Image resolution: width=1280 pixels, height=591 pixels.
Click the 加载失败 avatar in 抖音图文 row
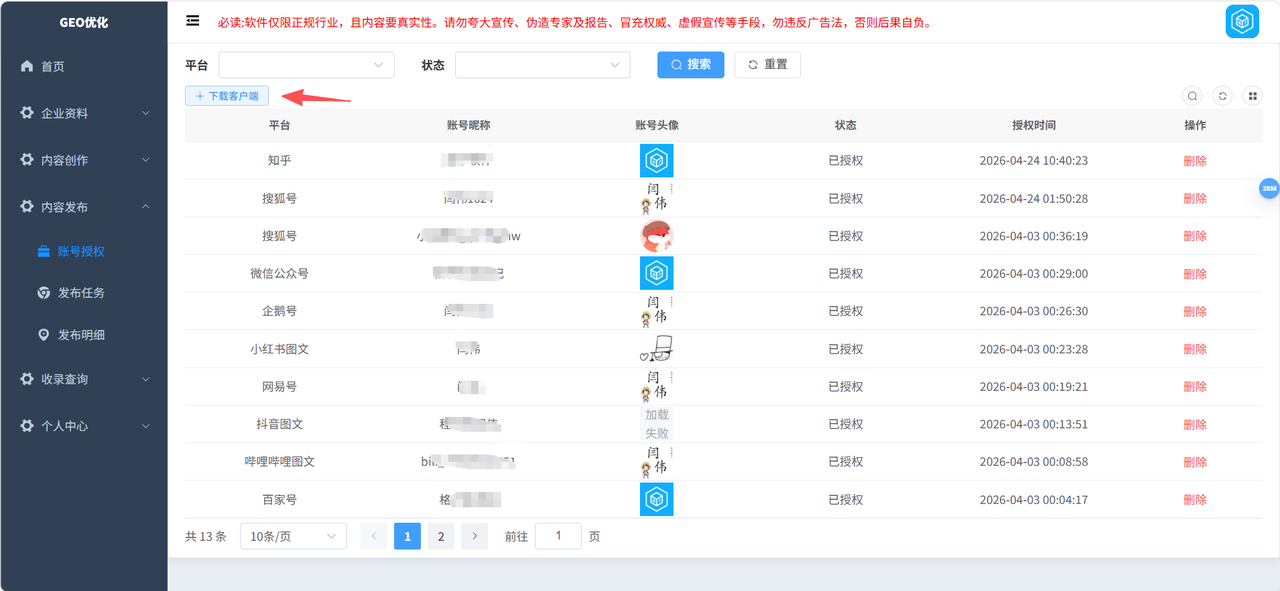[656, 424]
